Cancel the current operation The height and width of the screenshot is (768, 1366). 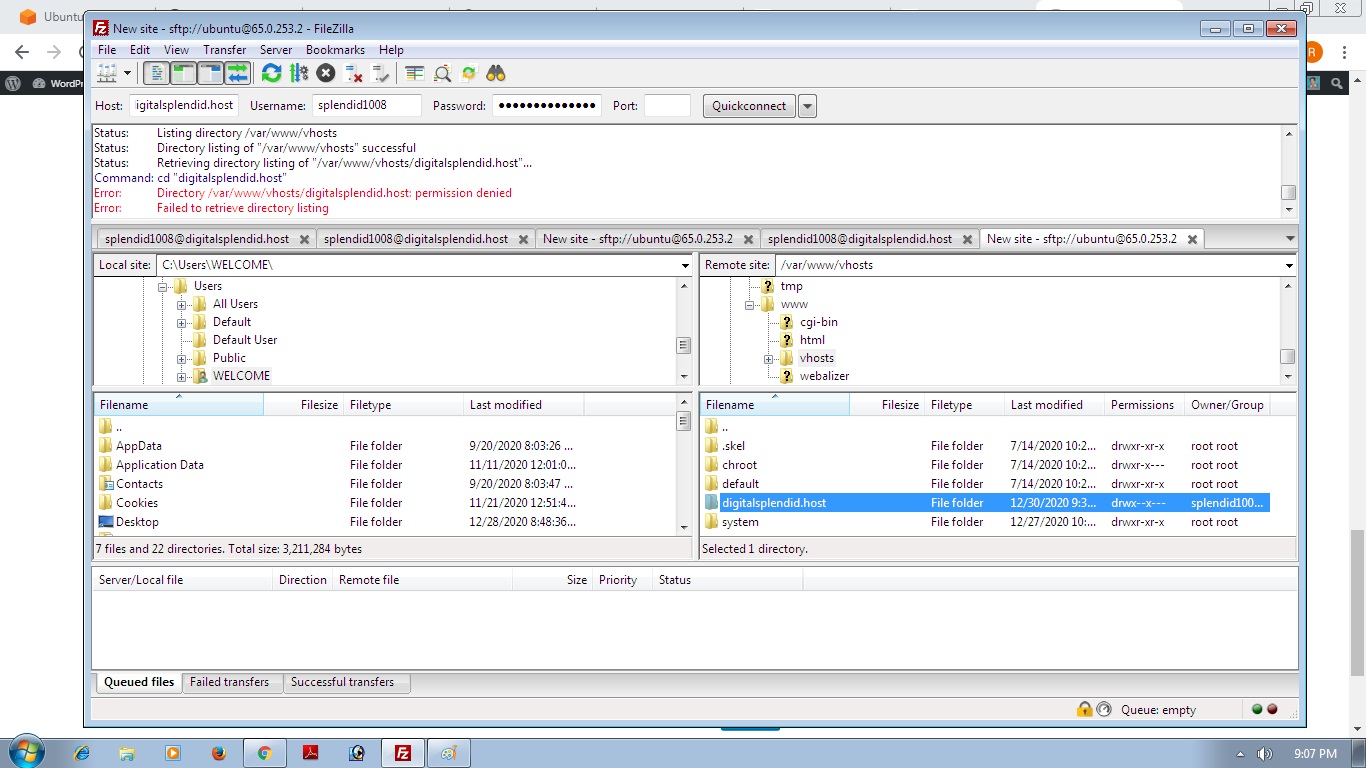pos(325,73)
